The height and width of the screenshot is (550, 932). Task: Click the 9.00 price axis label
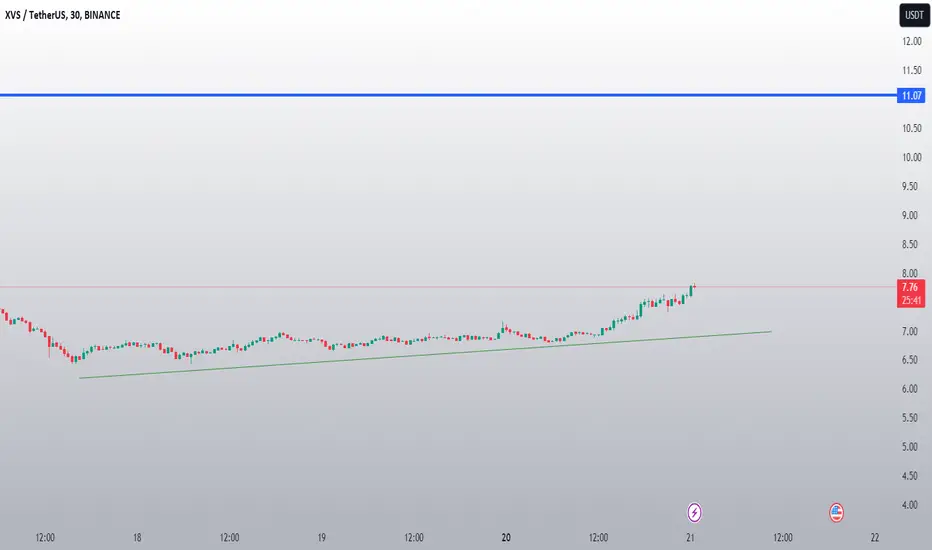[x=909, y=215]
